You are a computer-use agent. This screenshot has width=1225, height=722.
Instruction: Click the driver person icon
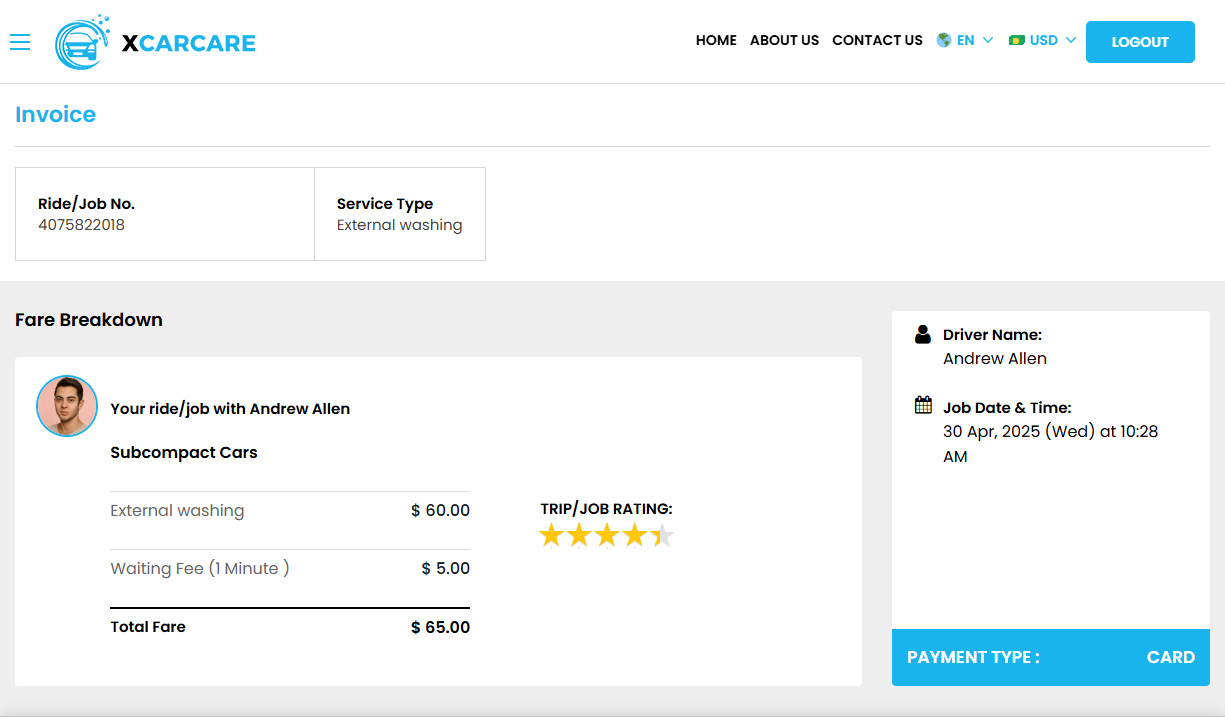[x=923, y=334]
